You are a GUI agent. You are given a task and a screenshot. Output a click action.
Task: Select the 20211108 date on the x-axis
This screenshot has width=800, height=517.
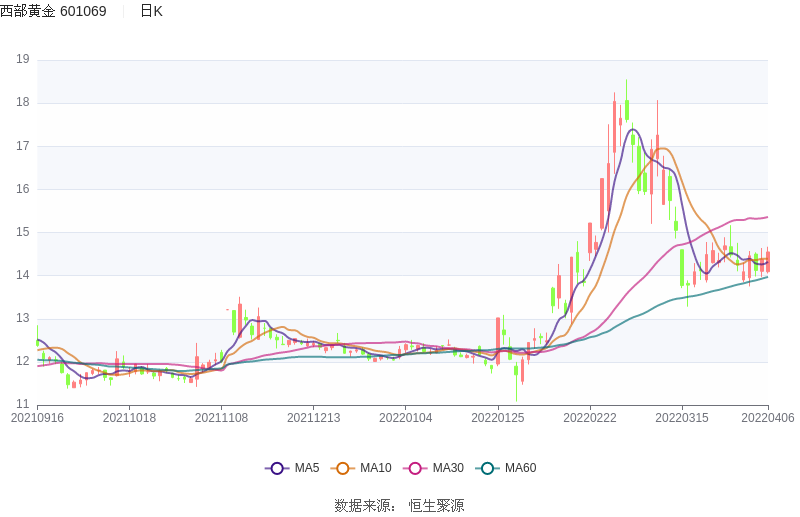tap(221, 418)
